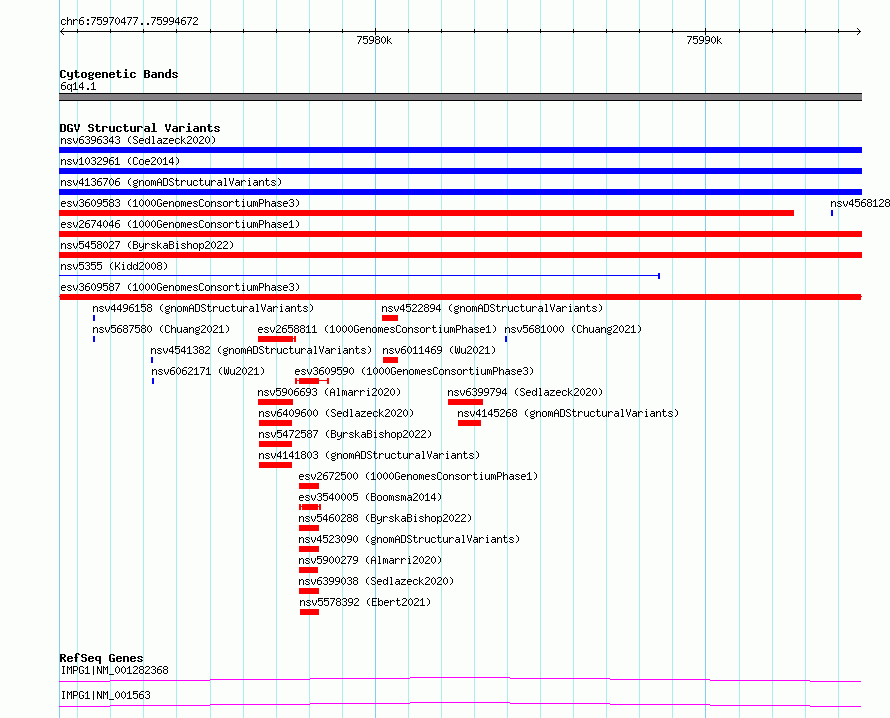Open esv2658811 (1000GenomesConsortiumPhase1) label

click(x=377, y=329)
